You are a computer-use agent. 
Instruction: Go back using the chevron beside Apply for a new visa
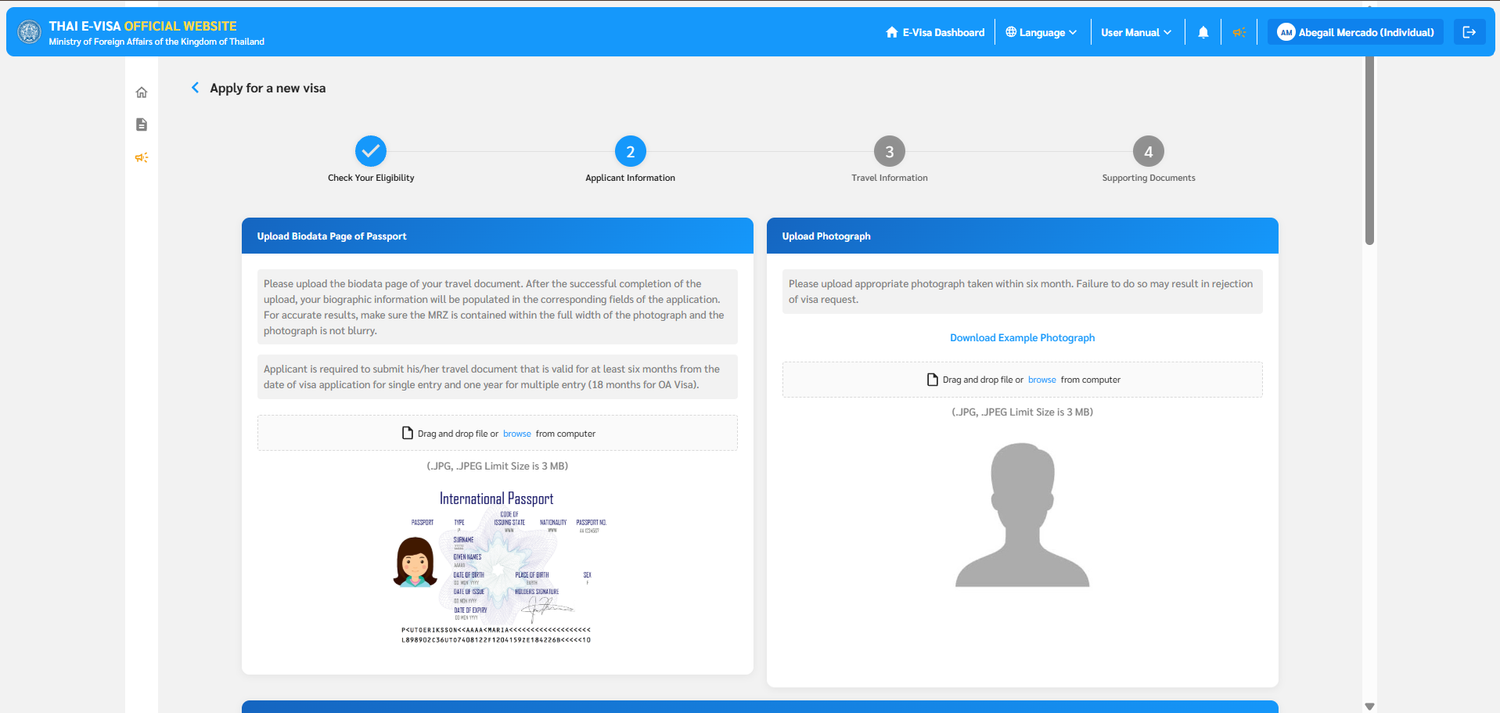click(195, 88)
